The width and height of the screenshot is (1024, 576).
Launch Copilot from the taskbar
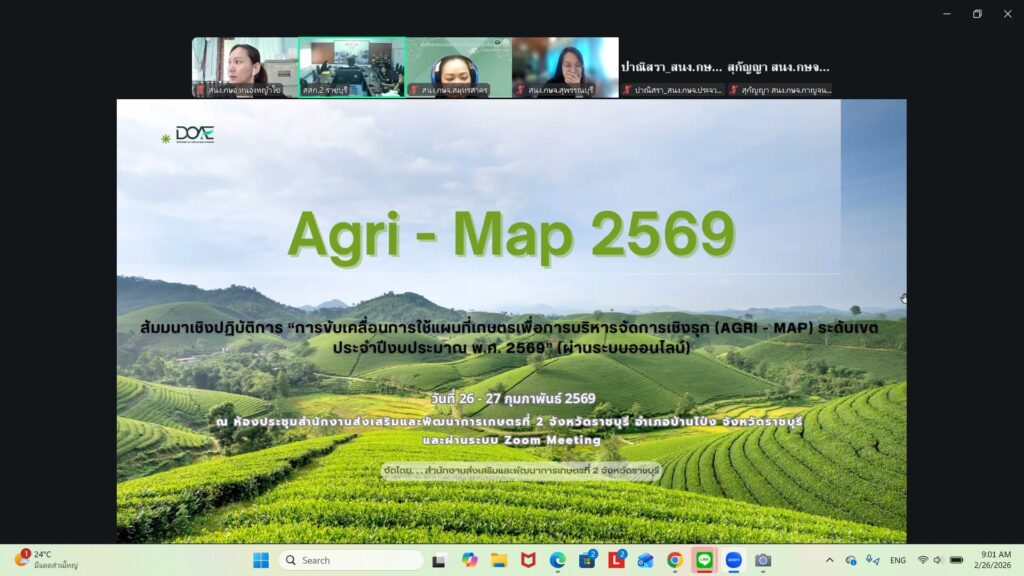(x=469, y=560)
